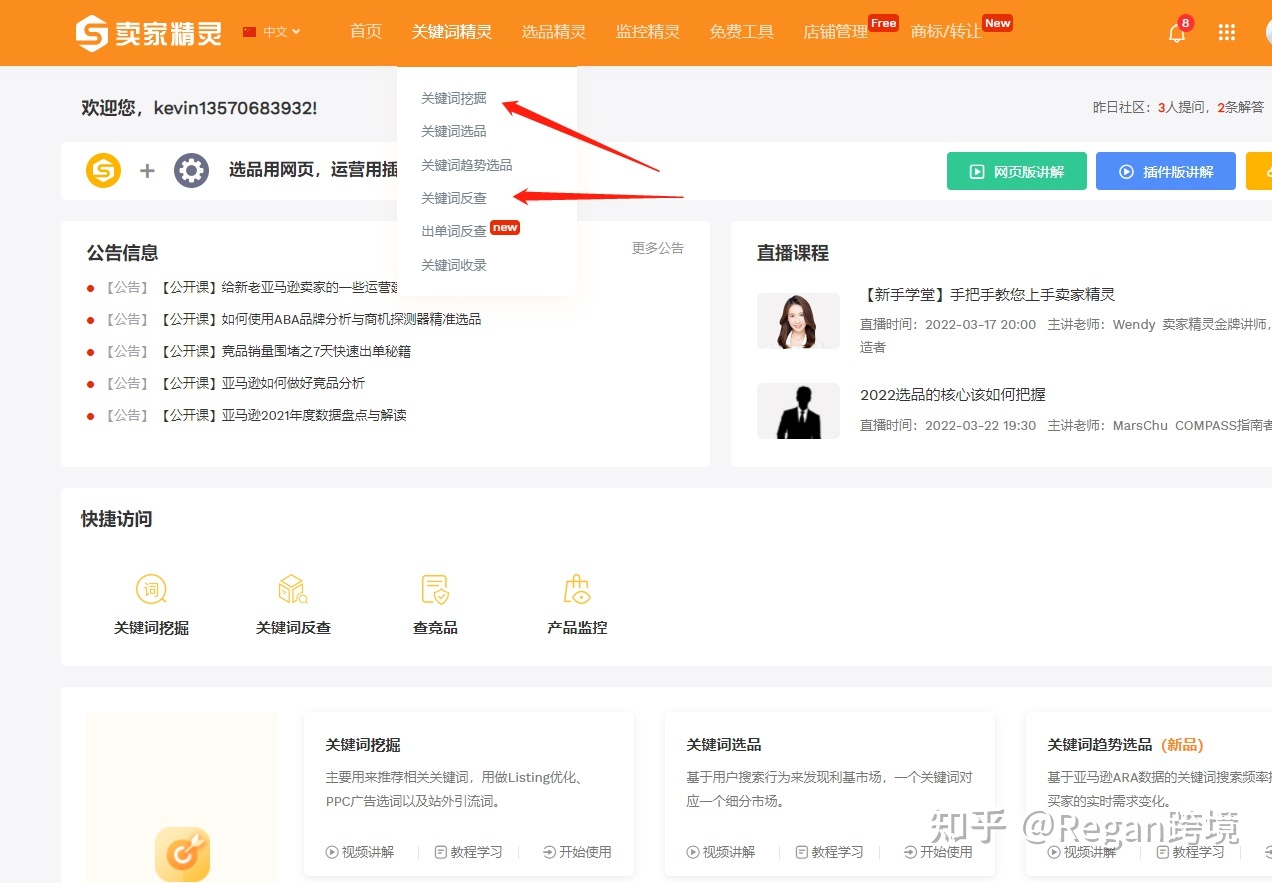Click the 关键词挖掘 quick access icon
This screenshot has height=883, width=1272.
point(151,590)
